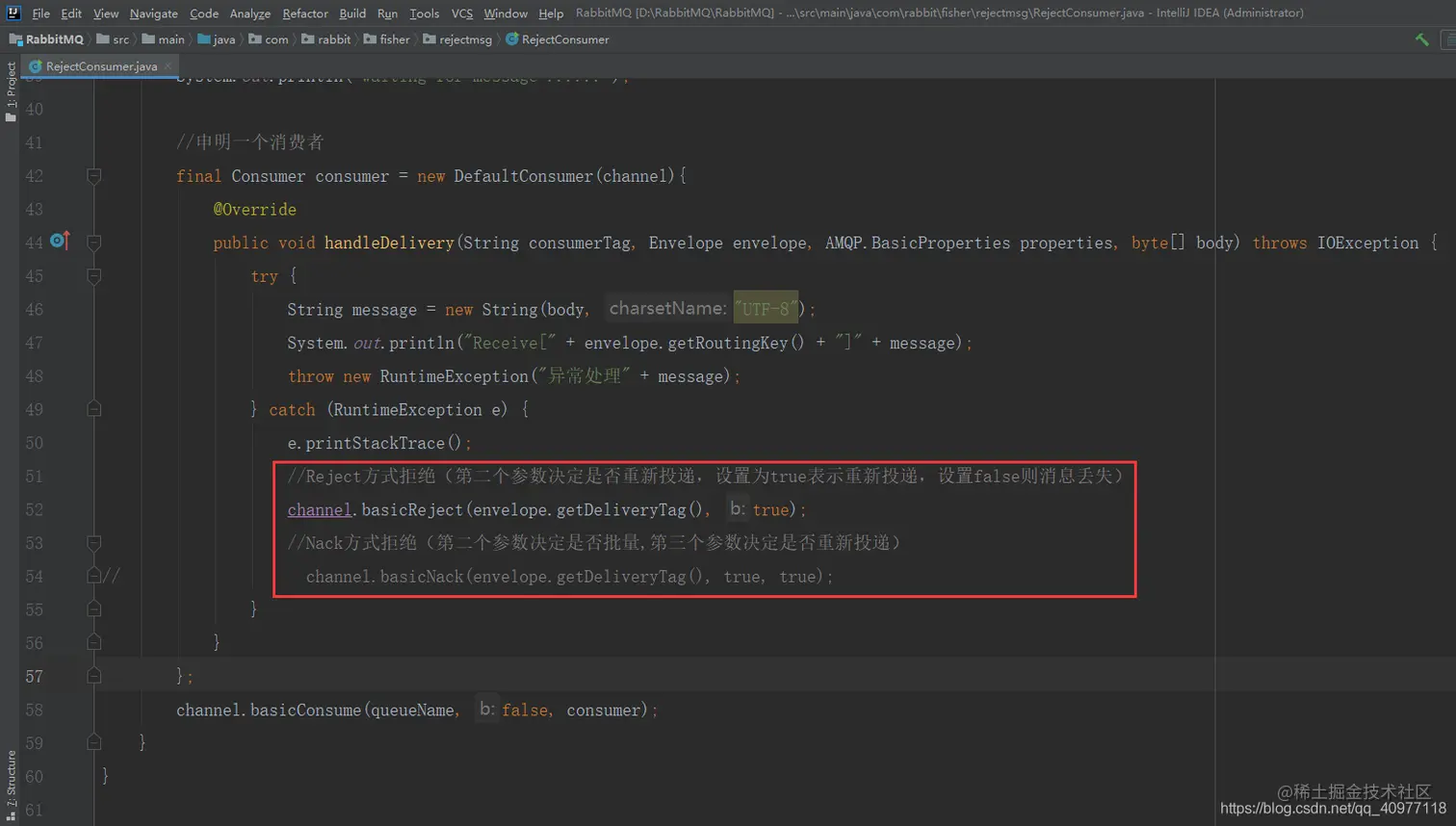Open the Structure tool window
Viewport: 1456px width, 826px height.
pyautogui.click(x=11, y=786)
